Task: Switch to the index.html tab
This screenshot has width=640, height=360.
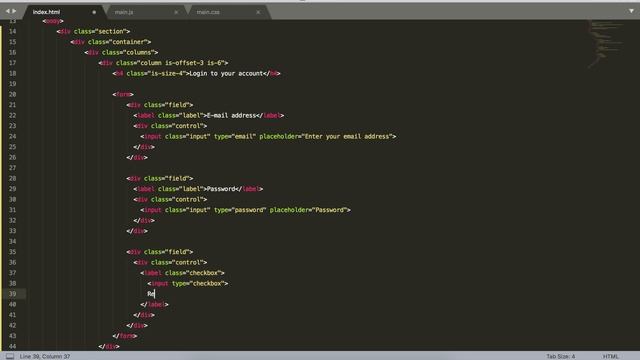Action: 46,12
